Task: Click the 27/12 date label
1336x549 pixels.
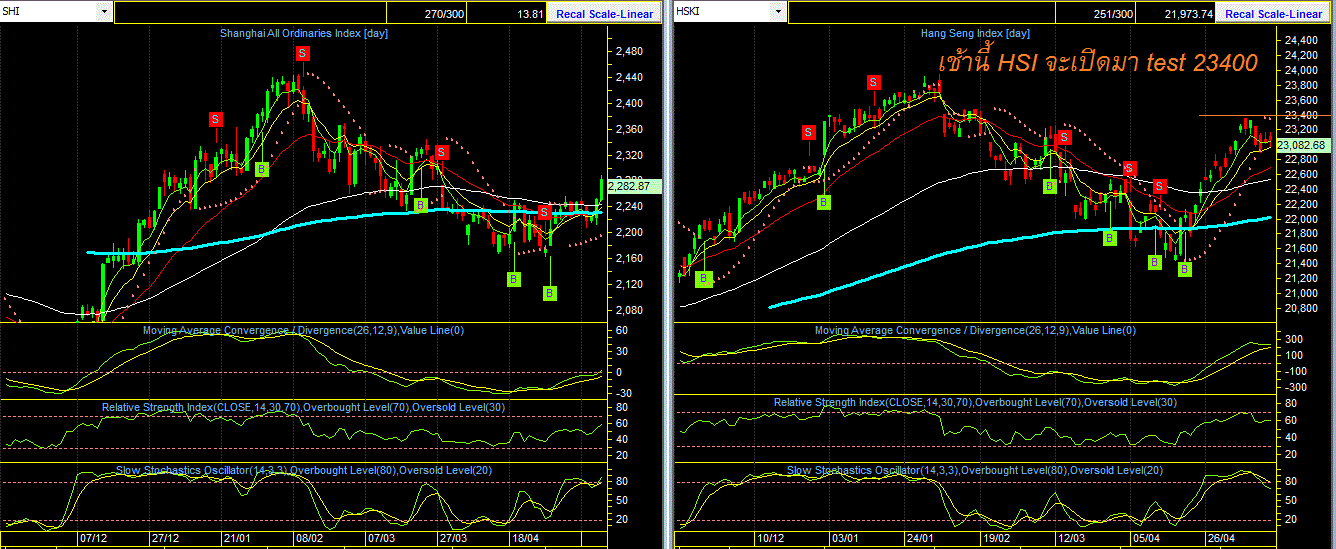Action: (x=166, y=538)
